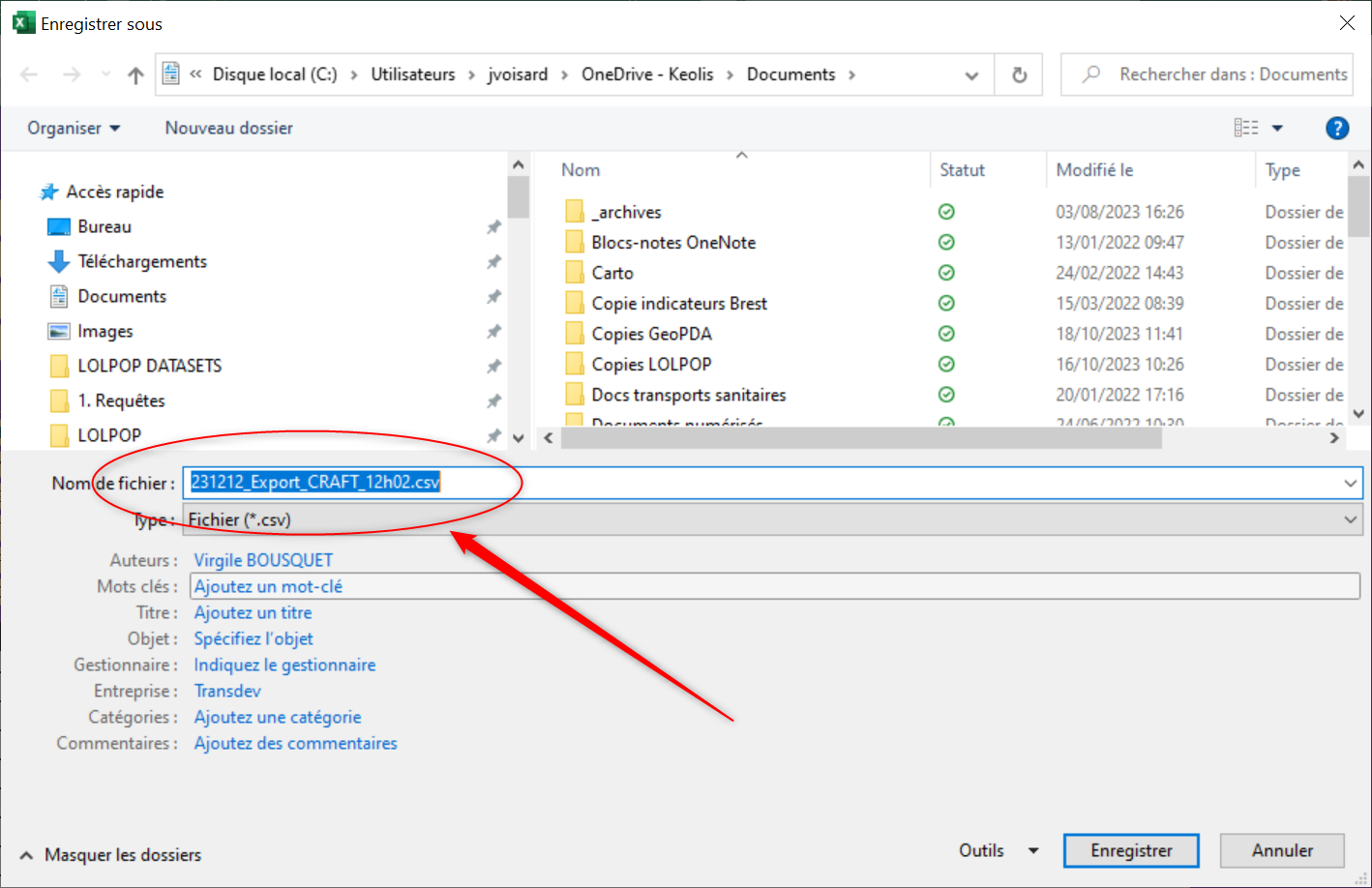The height and width of the screenshot is (888, 1372).
Task: Click the Excel icon in the title bar
Action: pos(23,23)
